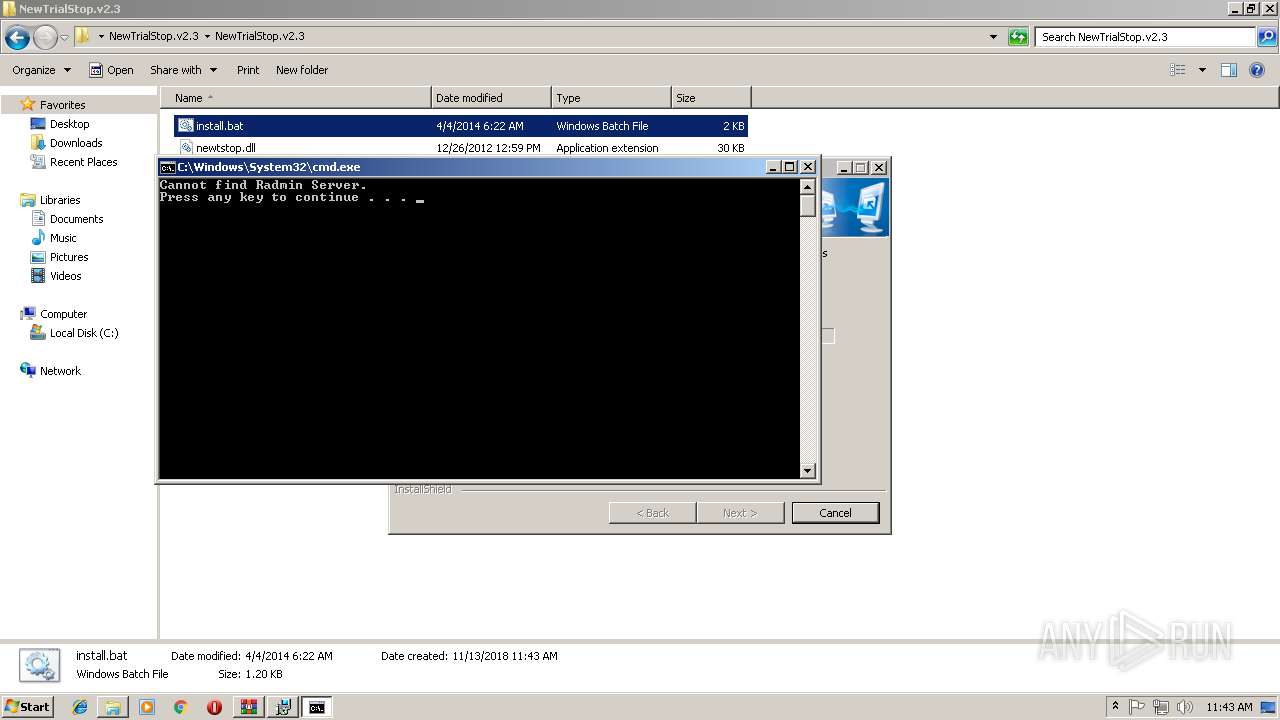The image size is (1280, 720).
Task: Open Windows Explorer taskbar icon
Action: point(113,707)
